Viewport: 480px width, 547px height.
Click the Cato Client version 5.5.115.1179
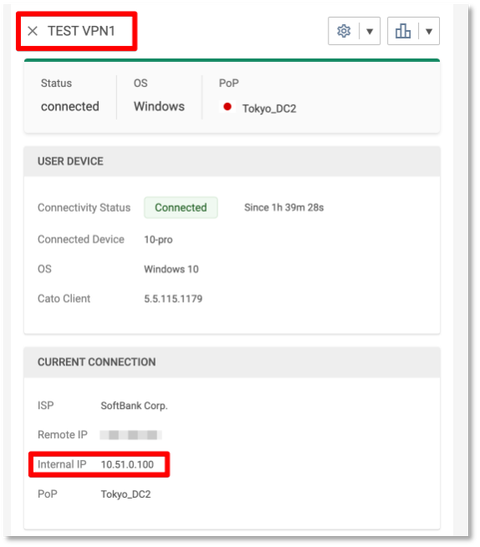[x=173, y=299]
